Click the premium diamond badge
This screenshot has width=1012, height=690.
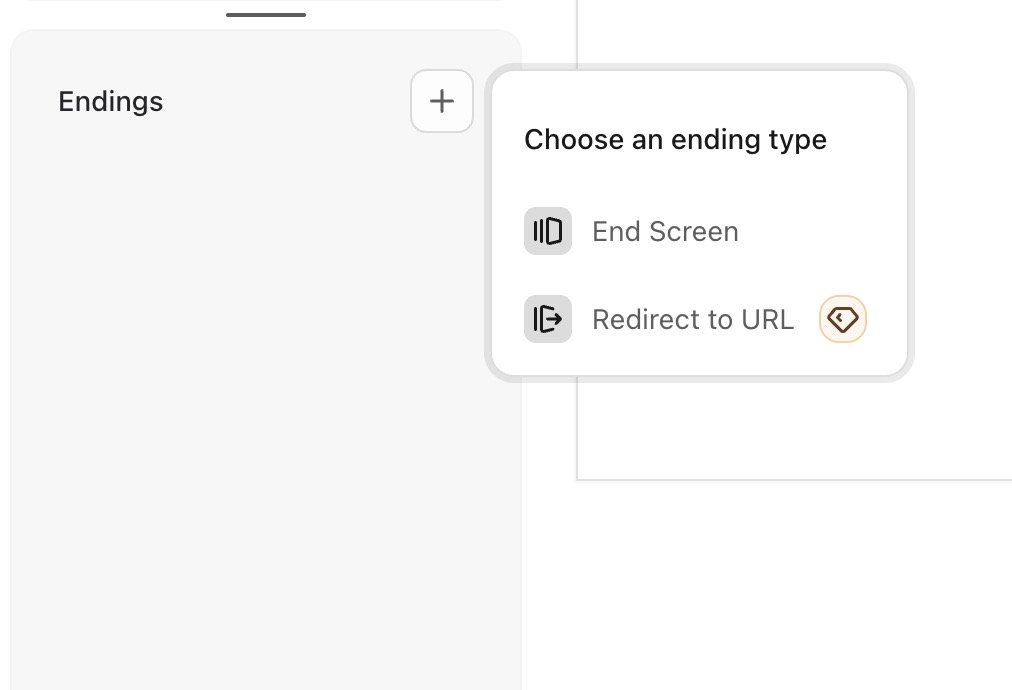pyautogui.click(x=842, y=319)
